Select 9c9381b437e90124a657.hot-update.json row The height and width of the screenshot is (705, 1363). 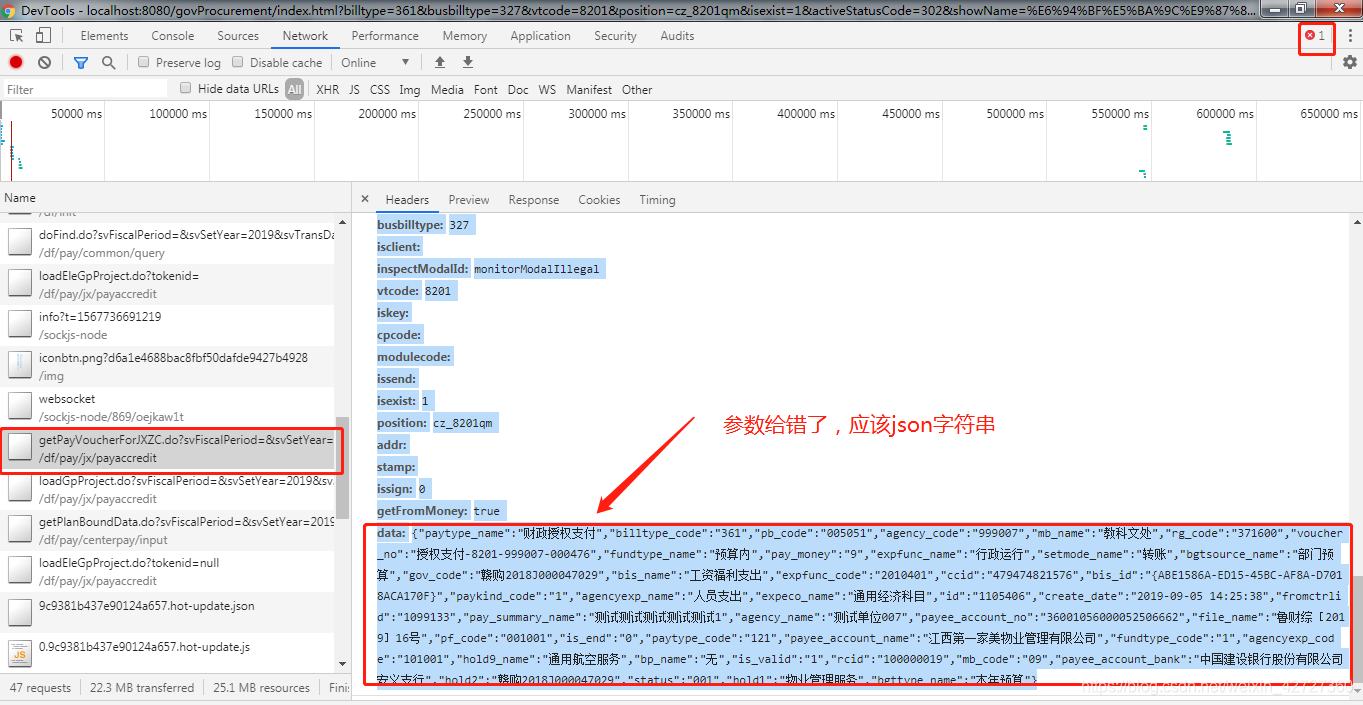coord(168,613)
